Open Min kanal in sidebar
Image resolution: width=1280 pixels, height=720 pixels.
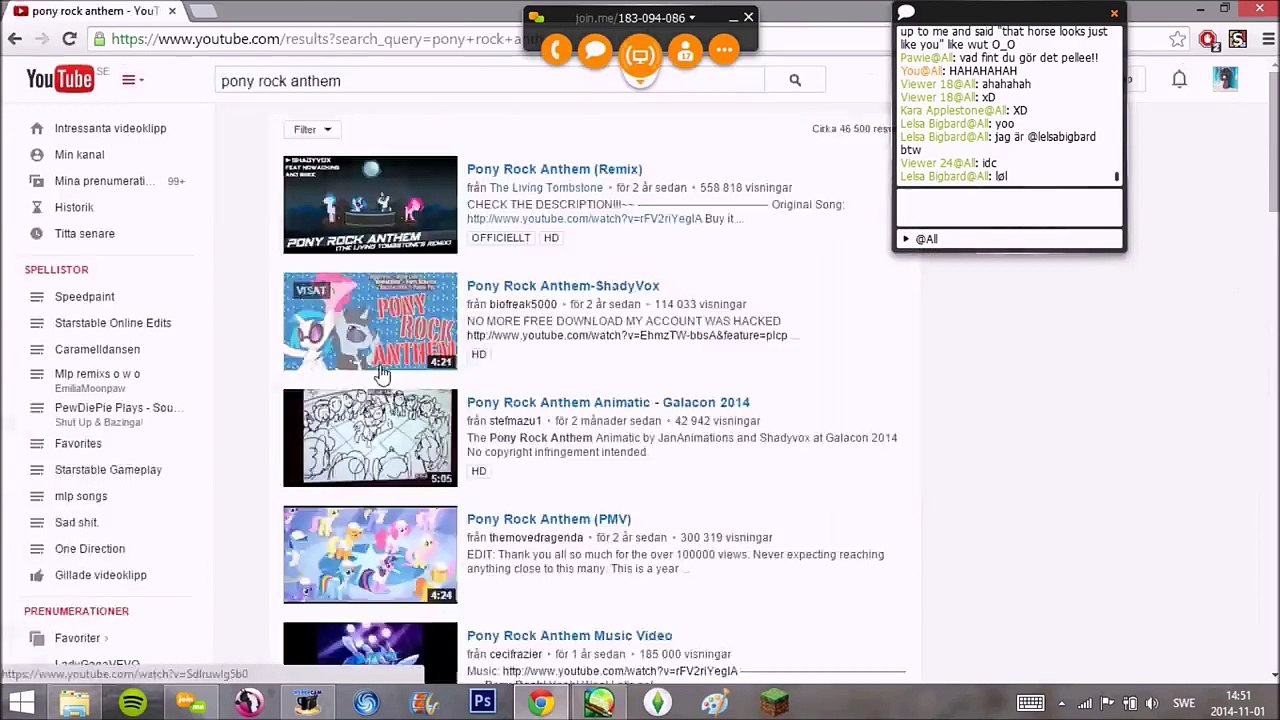[x=79, y=155]
